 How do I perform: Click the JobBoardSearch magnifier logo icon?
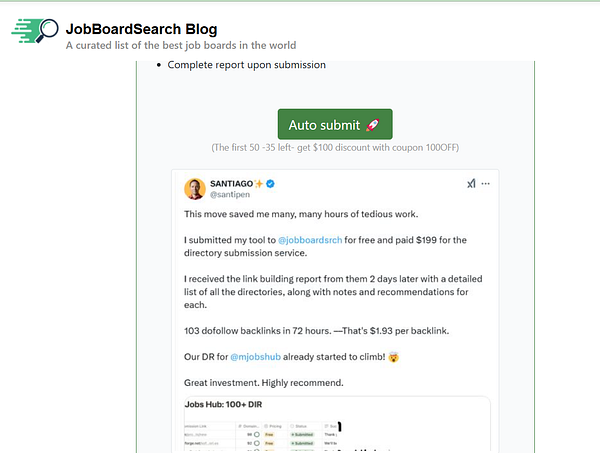click(x=36, y=31)
